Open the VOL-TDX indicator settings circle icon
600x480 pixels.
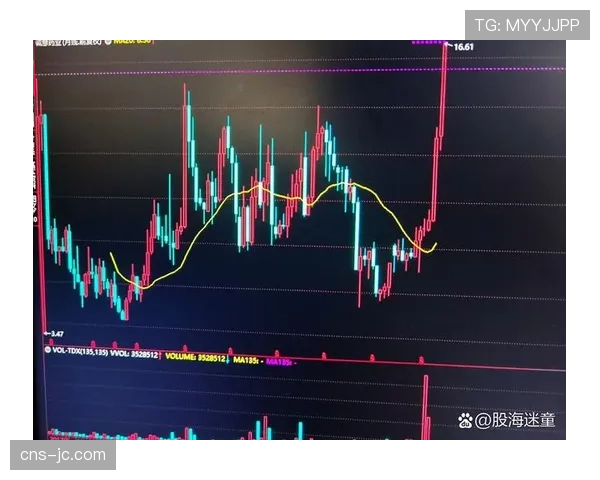pyautogui.click(x=48, y=349)
